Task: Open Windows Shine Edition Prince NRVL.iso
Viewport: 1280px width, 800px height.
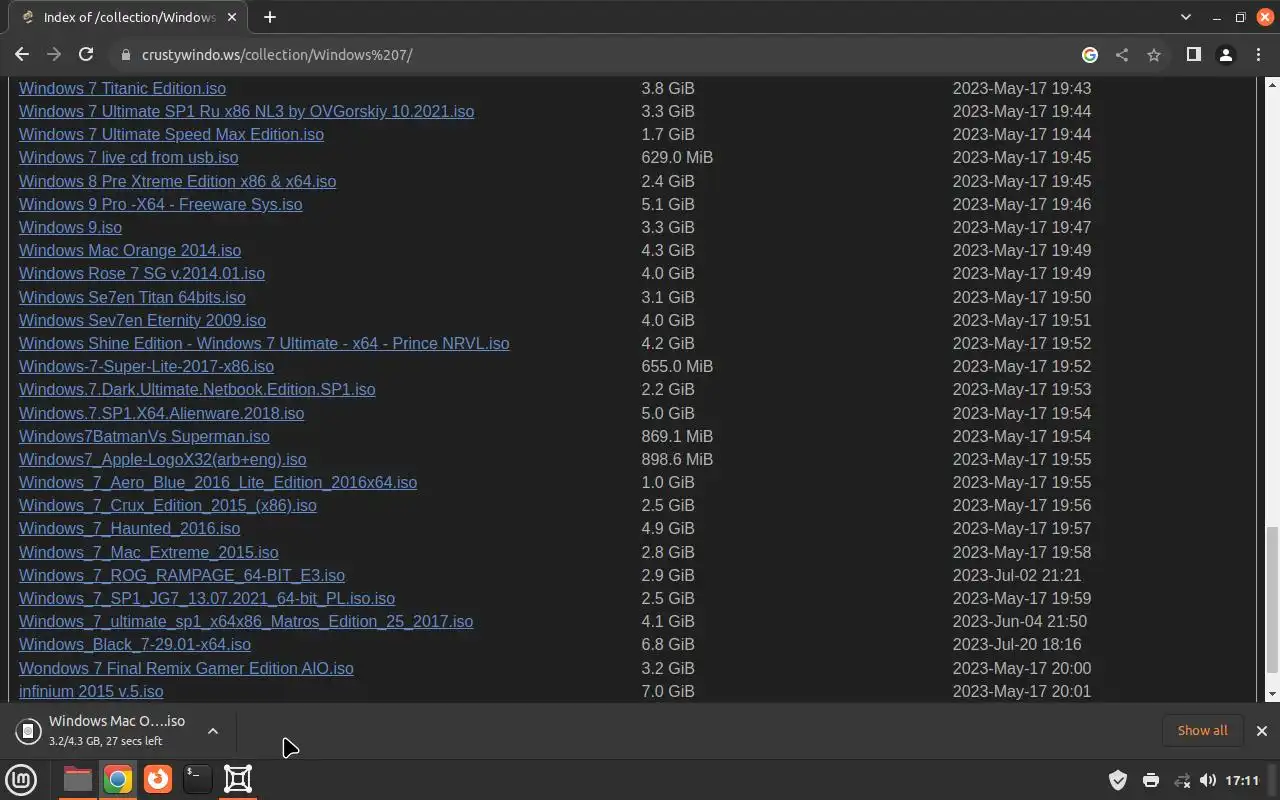Action: point(264,343)
